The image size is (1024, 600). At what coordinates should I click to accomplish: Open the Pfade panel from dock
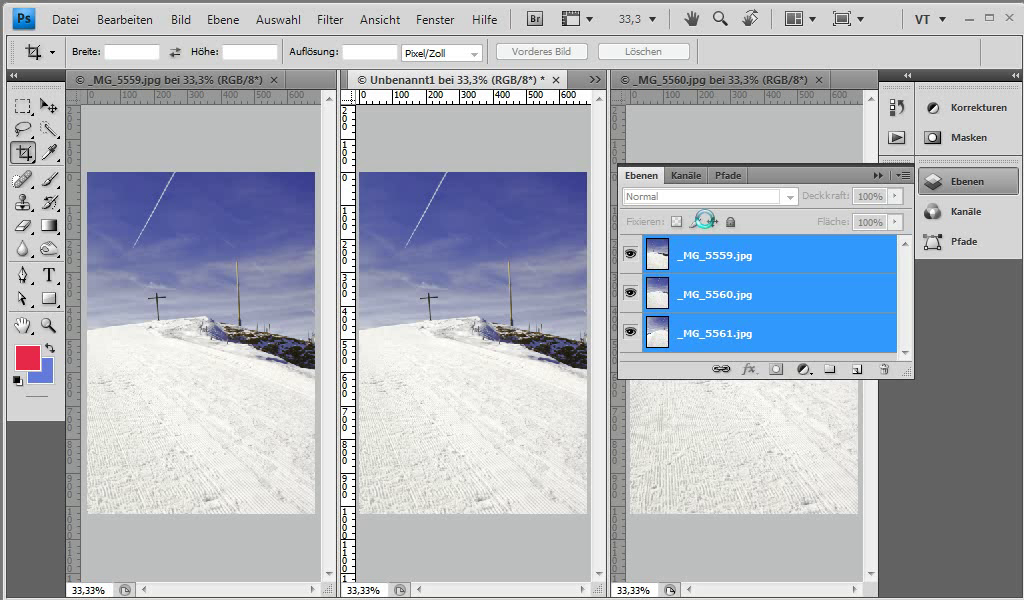tap(968, 242)
